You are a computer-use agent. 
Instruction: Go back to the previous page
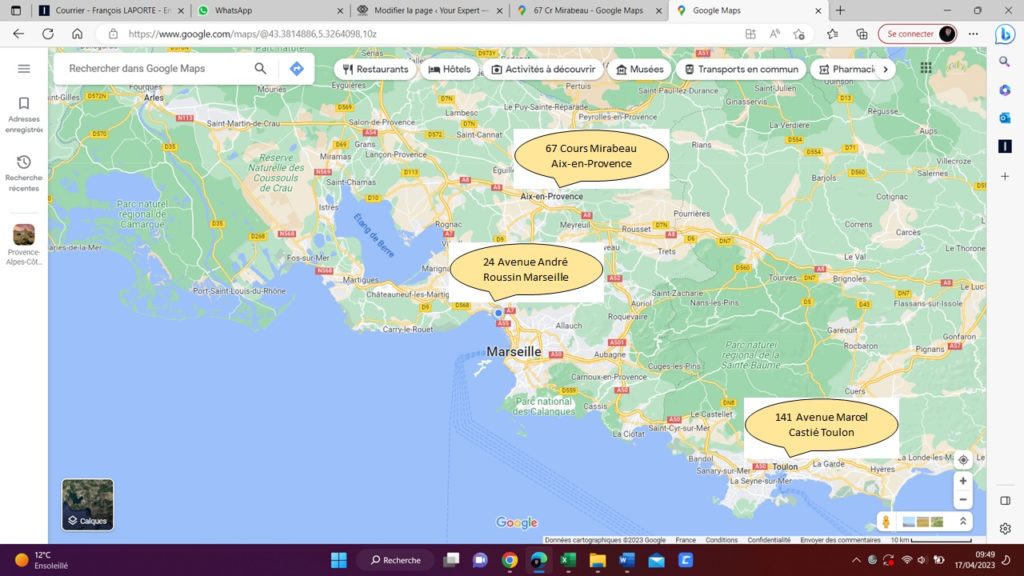click(x=18, y=34)
